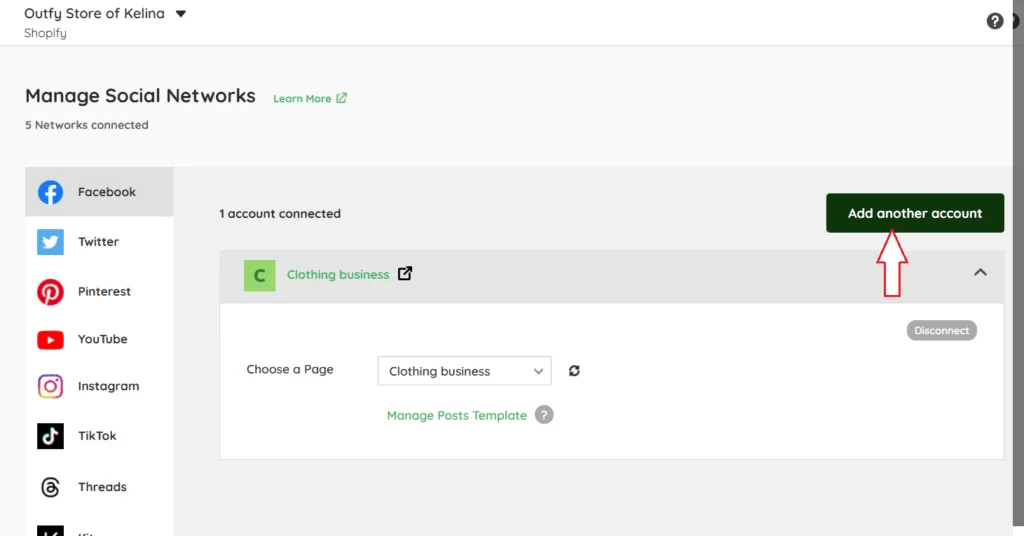The width and height of the screenshot is (1024, 536).
Task: Click the refresh pages icon
Action: tap(574, 371)
